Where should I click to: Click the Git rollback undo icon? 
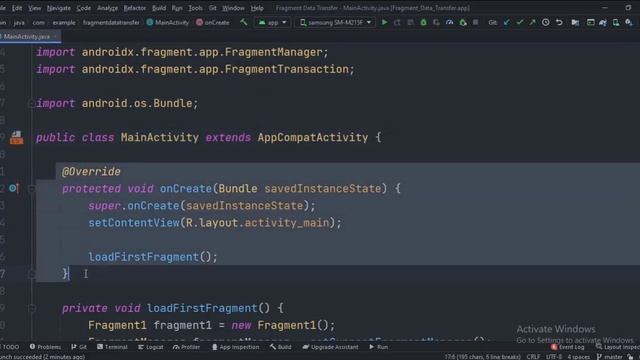click(559, 22)
